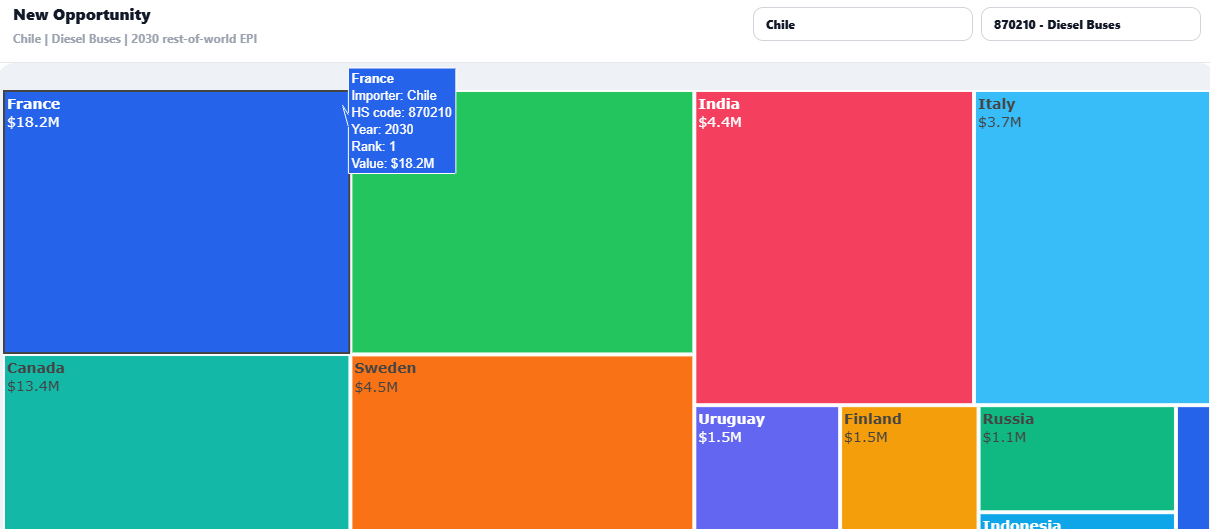
Task: Click the France label text in blue tile
Action: [34, 104]
